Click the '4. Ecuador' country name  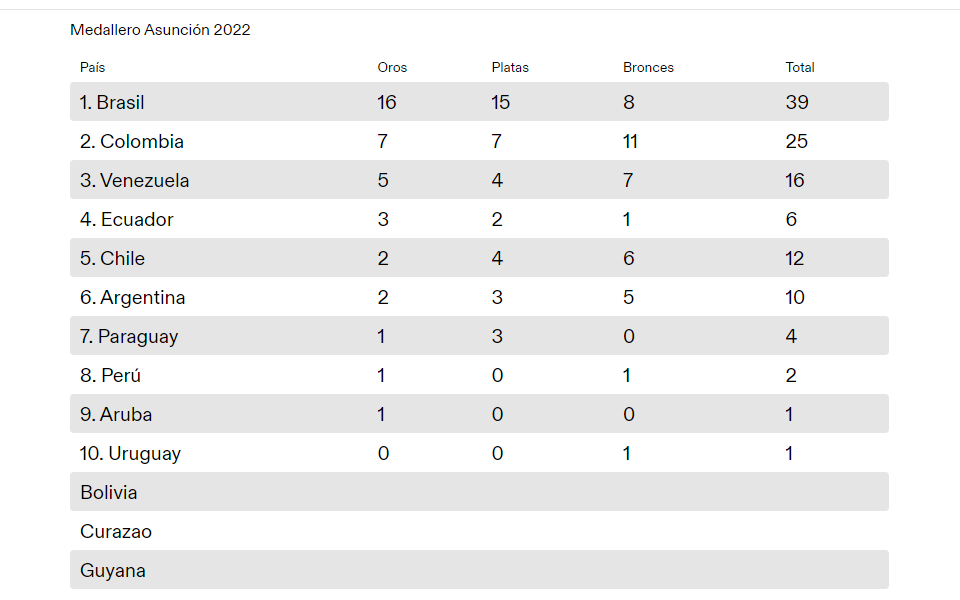tap(127, 220)
